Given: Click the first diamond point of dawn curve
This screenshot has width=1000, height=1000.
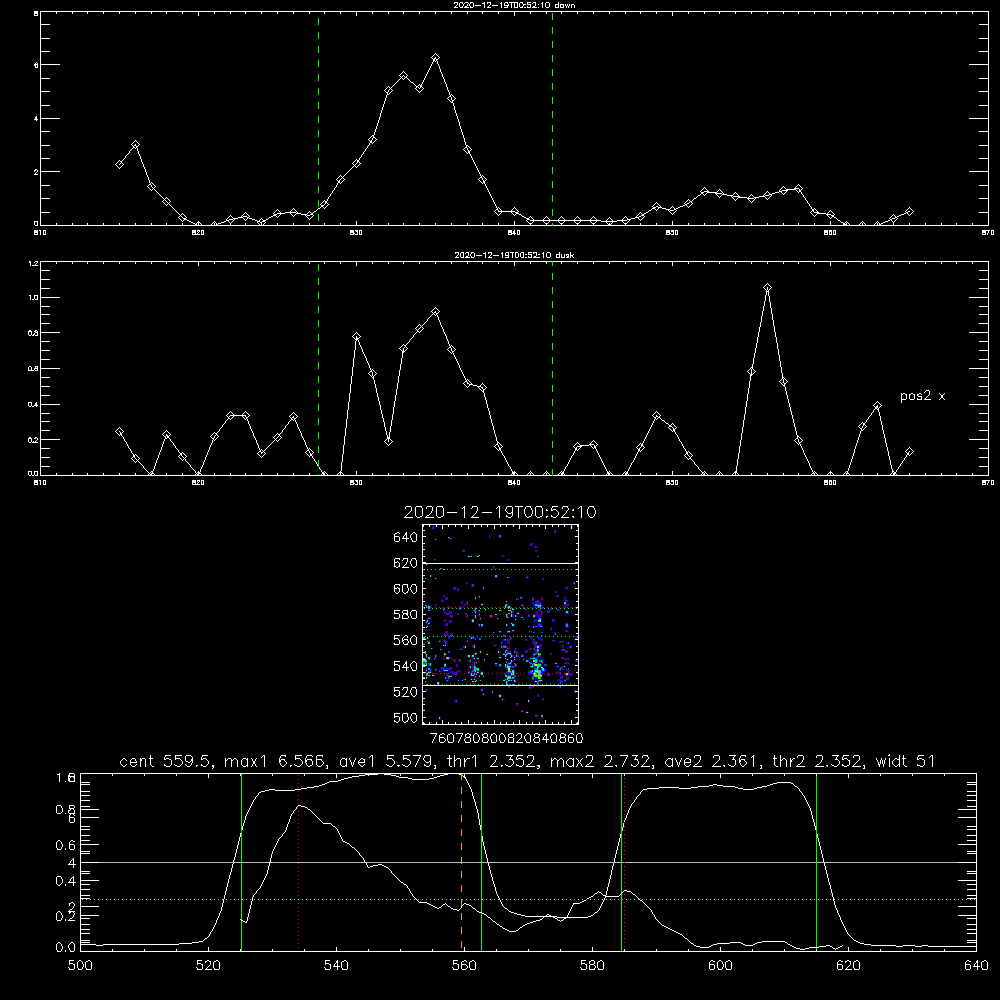Looking at the screenshot, I should pos(119,165).
